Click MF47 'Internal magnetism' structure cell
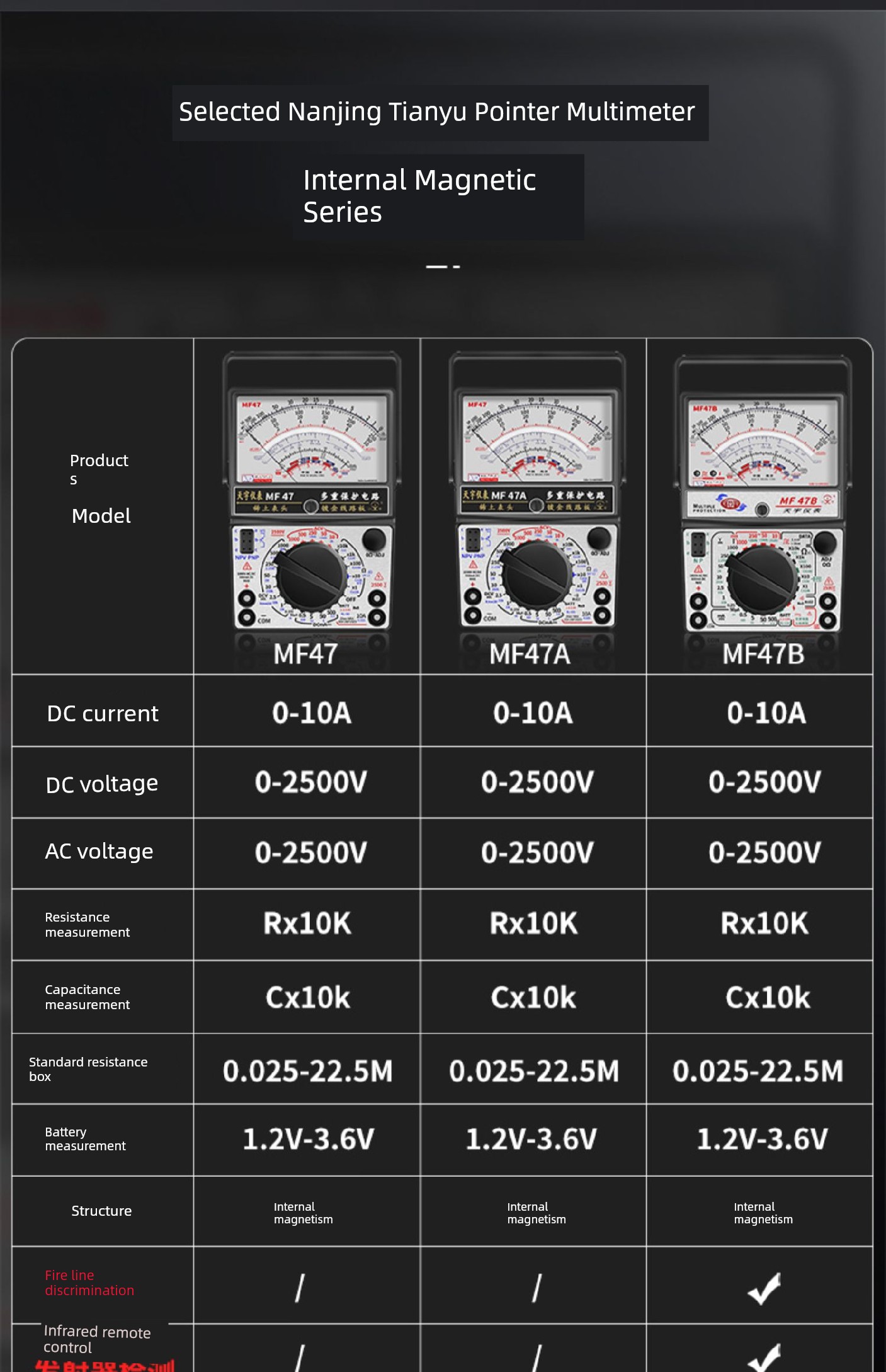 [303, 1213]
